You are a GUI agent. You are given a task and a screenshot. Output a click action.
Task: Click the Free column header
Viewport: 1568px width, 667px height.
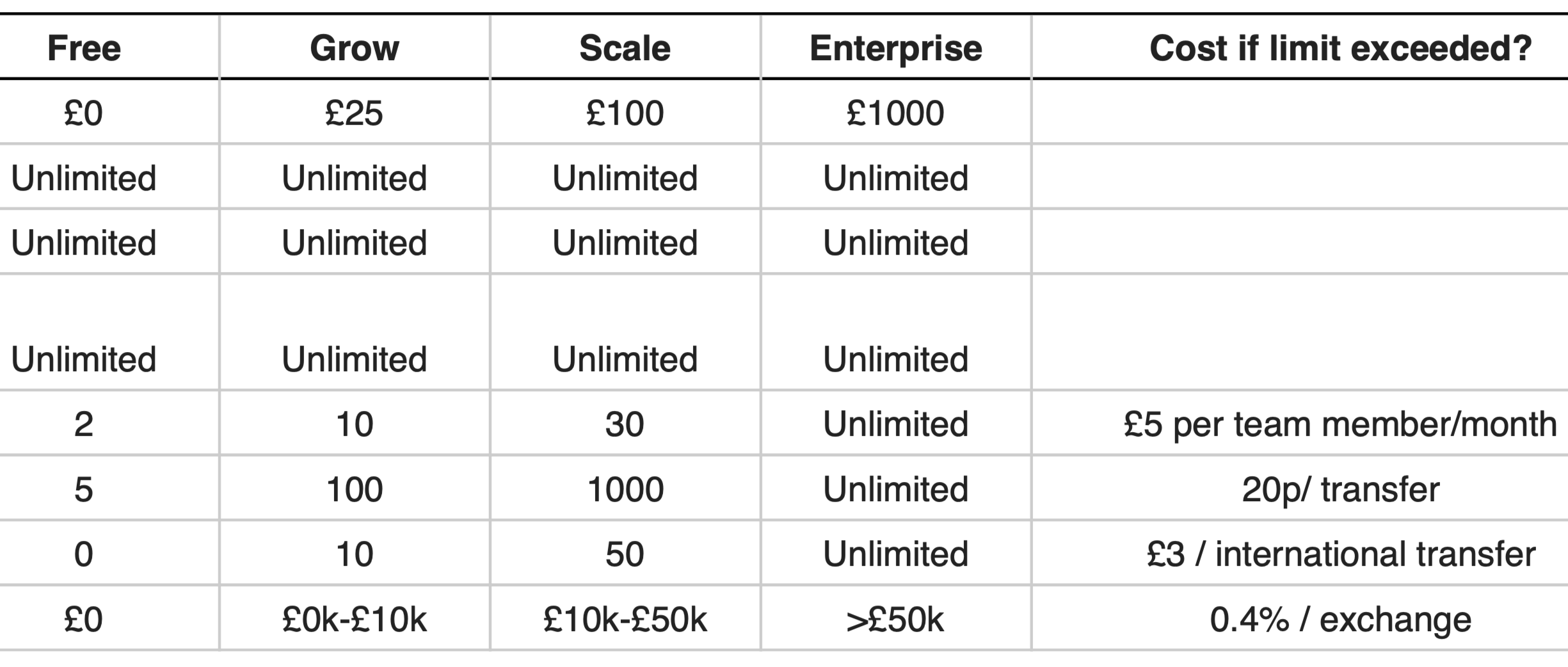(84, 48)
